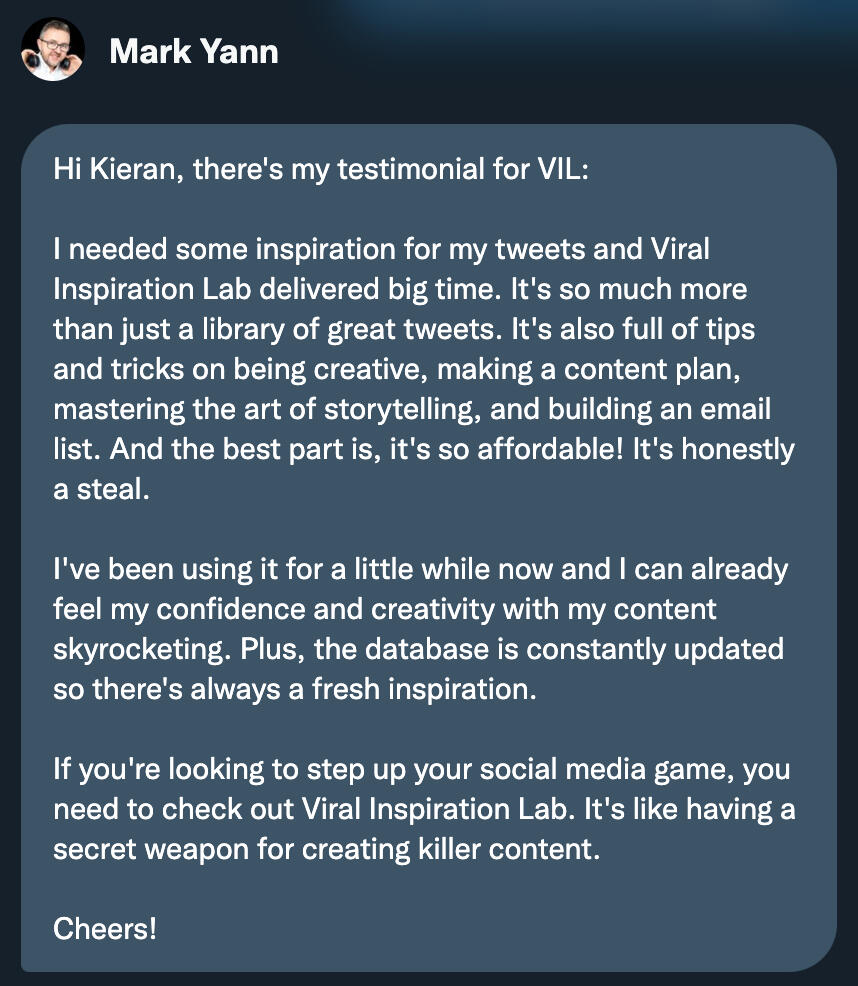This screenshot has width=858, height=986.
Task: Click the word 'skyrocketing.'
Action: pyautogui.click(x=141, y=649)
